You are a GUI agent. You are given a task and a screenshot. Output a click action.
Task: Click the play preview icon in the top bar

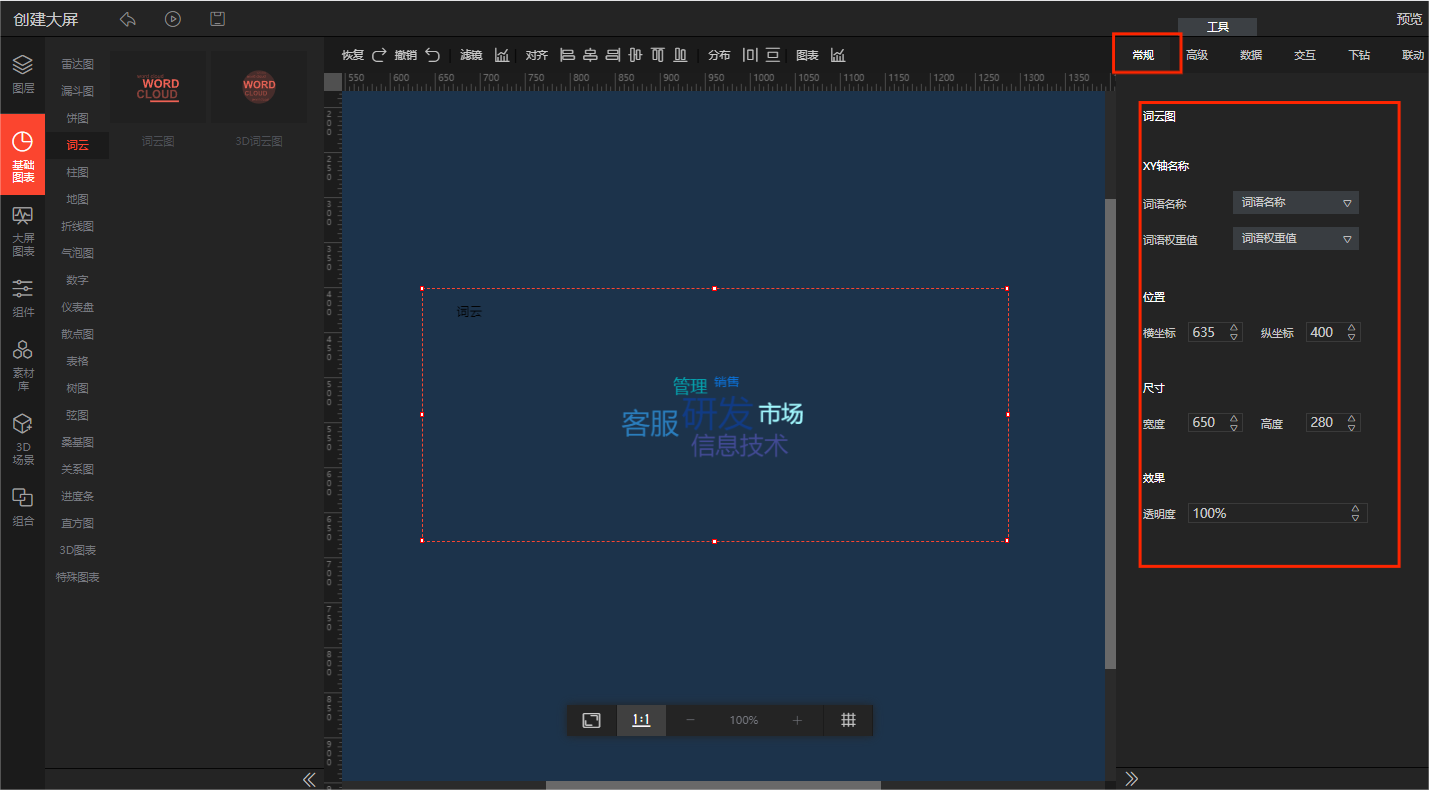[173, 19]
